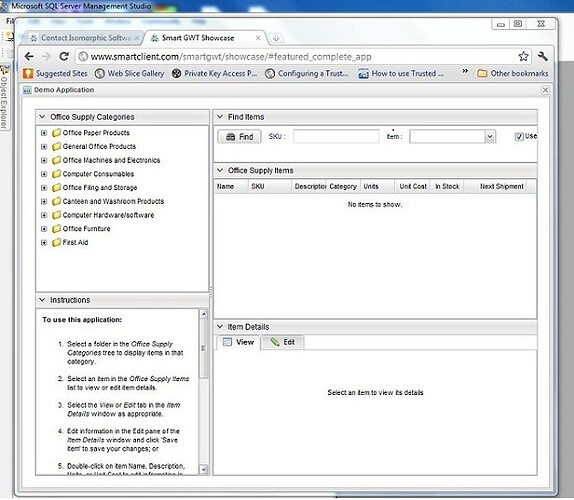Expand the Office Paper Products node

point(44,133)
